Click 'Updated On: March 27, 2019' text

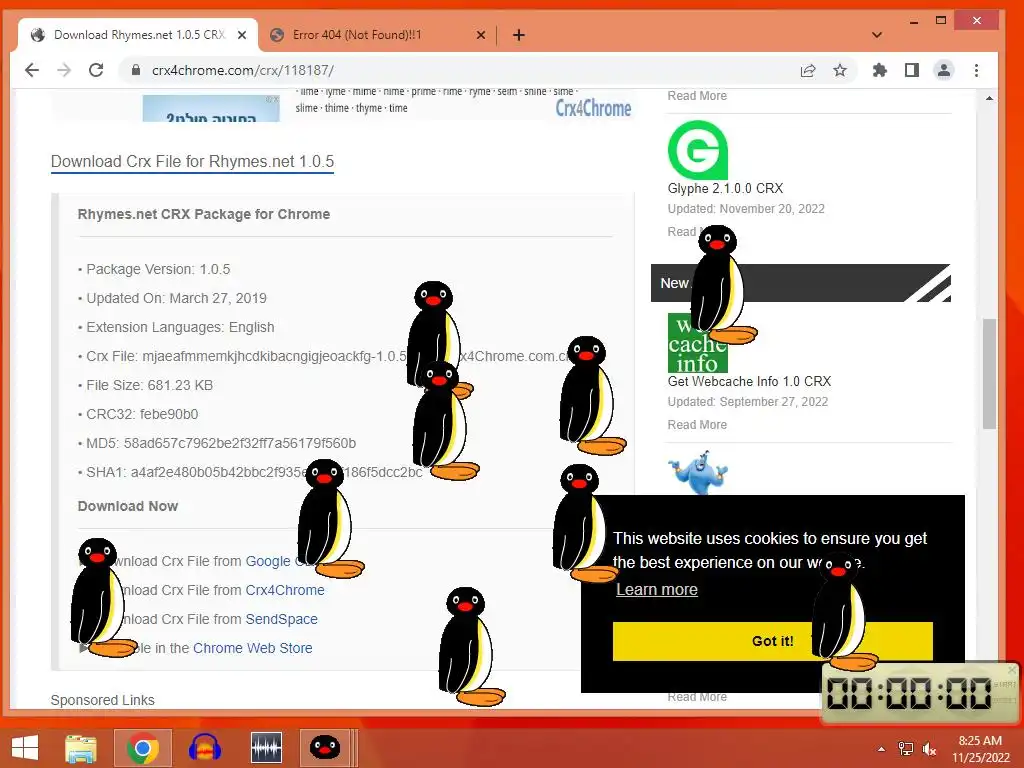[176, 298]
